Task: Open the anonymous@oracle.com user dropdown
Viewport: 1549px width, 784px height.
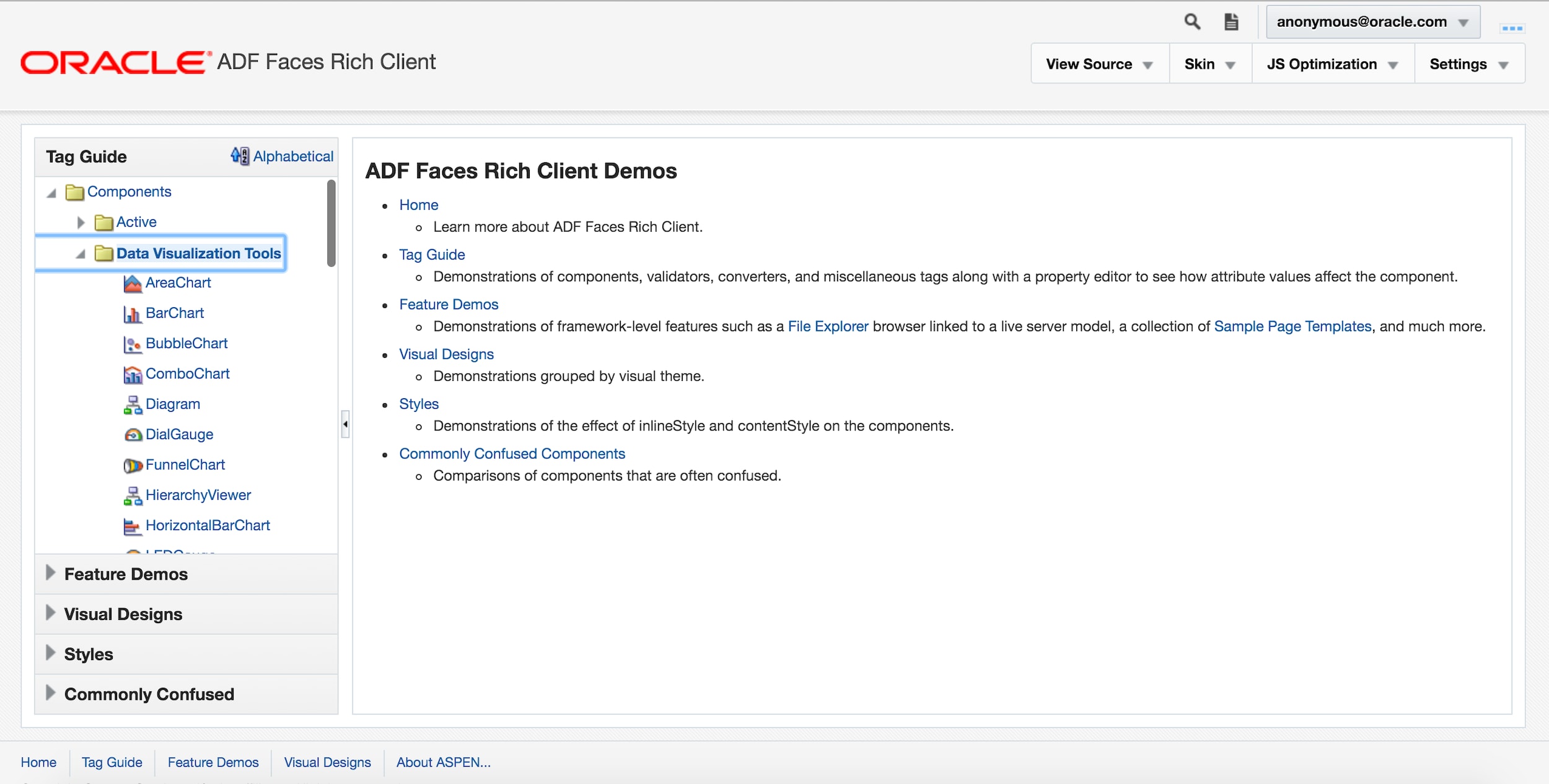Action: click(1372, 22)
